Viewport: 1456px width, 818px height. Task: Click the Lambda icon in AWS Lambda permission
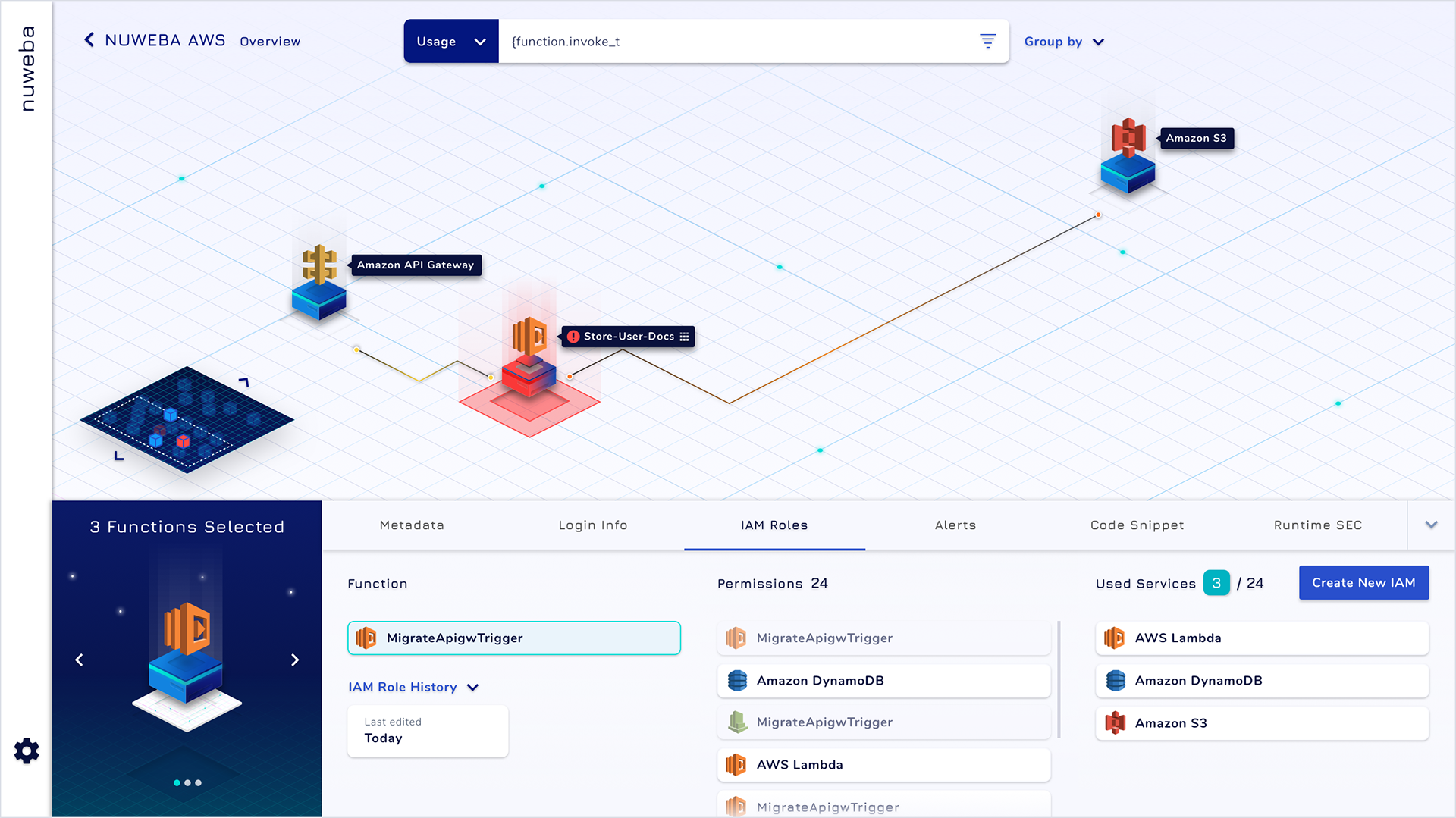[x=736, y=764]
